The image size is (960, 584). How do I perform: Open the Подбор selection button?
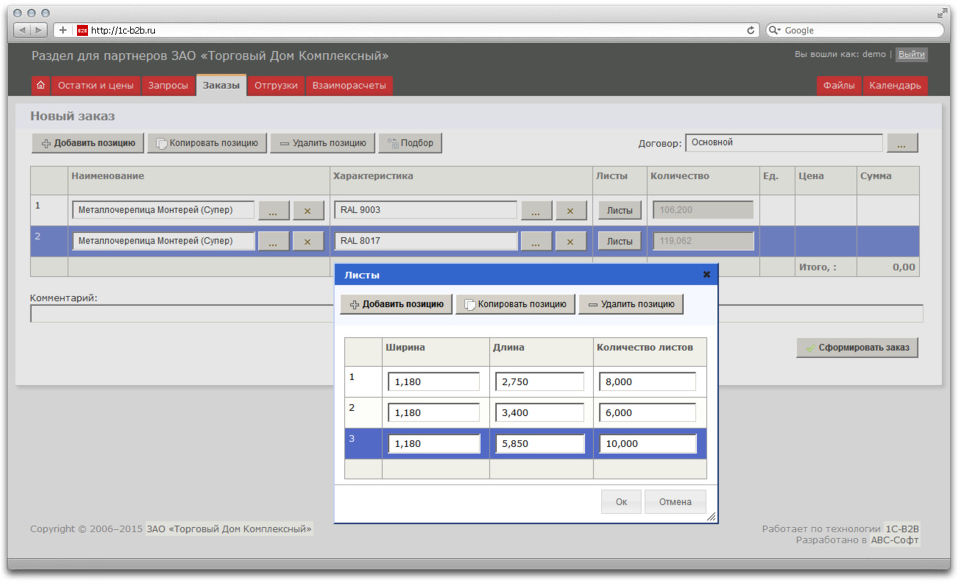coord(410,143)
